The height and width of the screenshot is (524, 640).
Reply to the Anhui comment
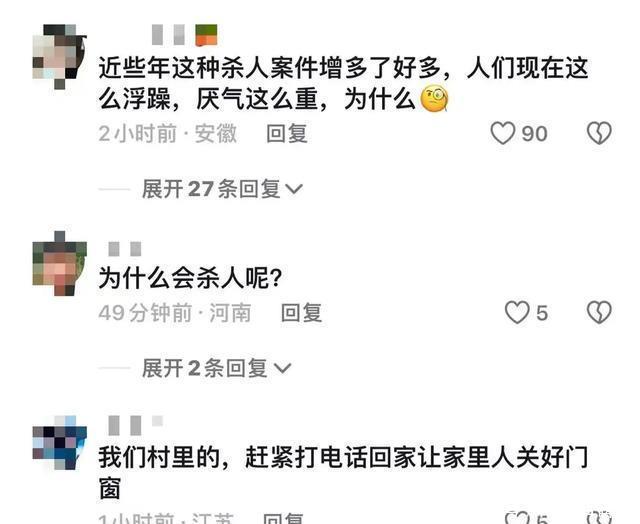point(287,133)
